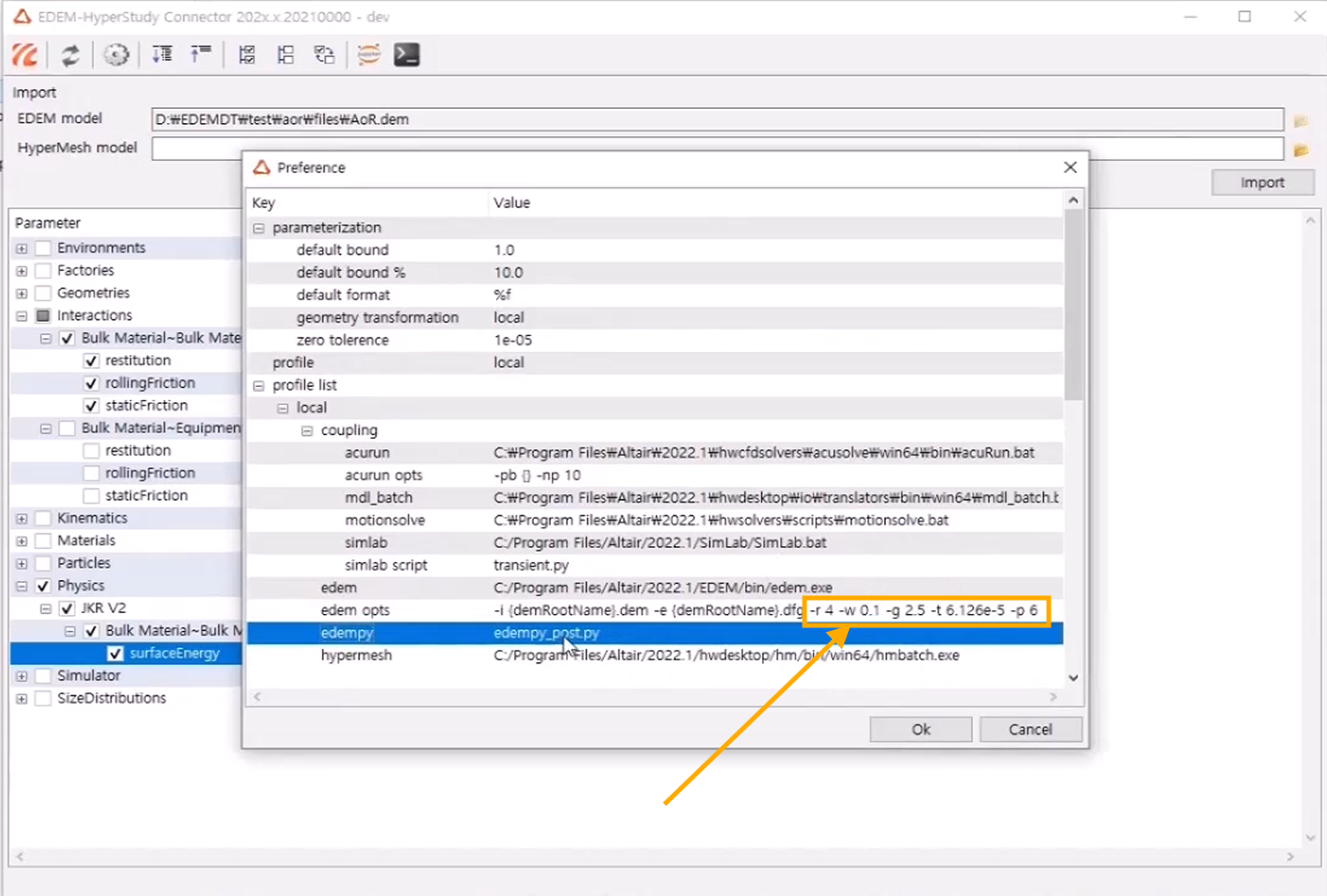The height and width of the screenshot is (896, 1327).
Task: Click the check-all items toolbar icon
Action: [x=247, y=55]
